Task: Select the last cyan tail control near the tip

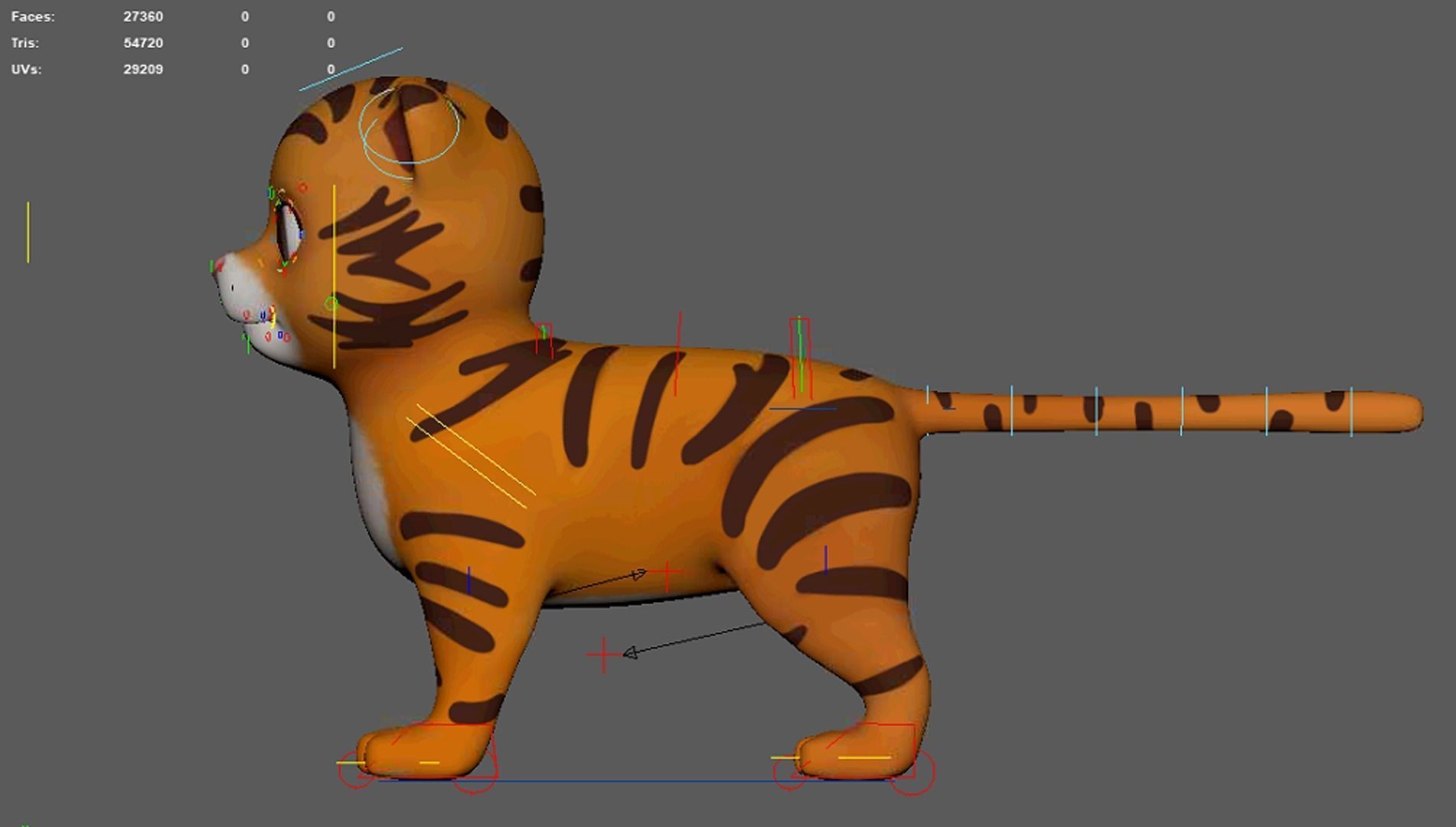Action: [x=1351, y=412]
